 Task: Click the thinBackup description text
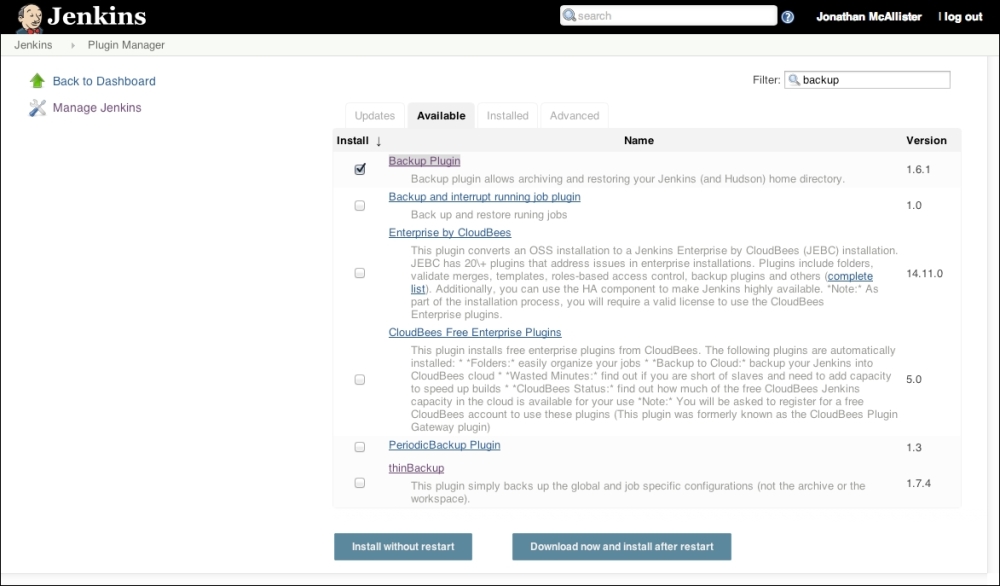click(x=638, y=492)
